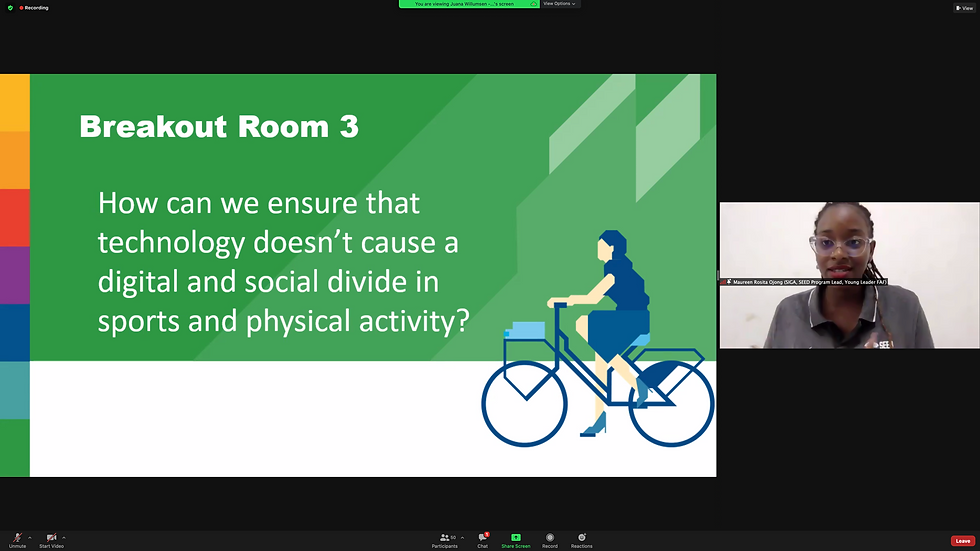Open the Reactions menu
This screenshot has height=551, width=980.
point(581,540)
